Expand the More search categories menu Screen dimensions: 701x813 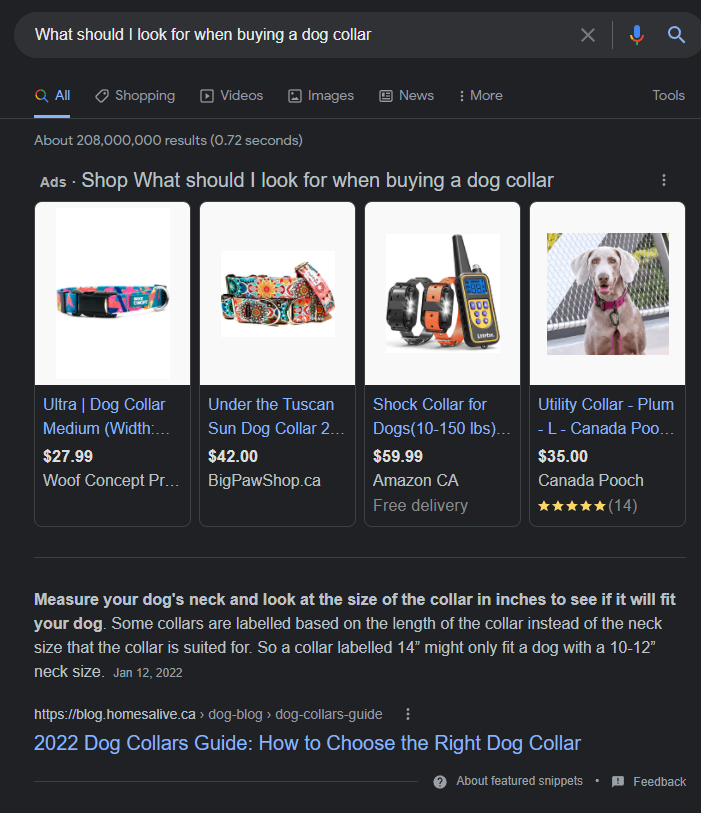tap(480, 95)
